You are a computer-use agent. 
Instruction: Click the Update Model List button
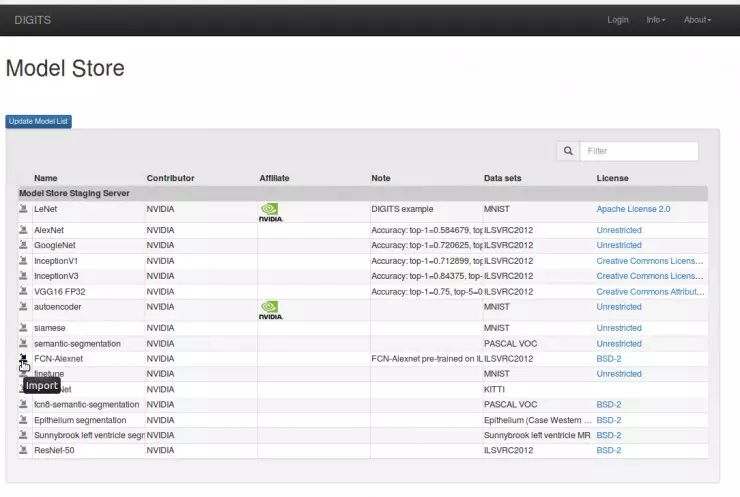point(39,121)
